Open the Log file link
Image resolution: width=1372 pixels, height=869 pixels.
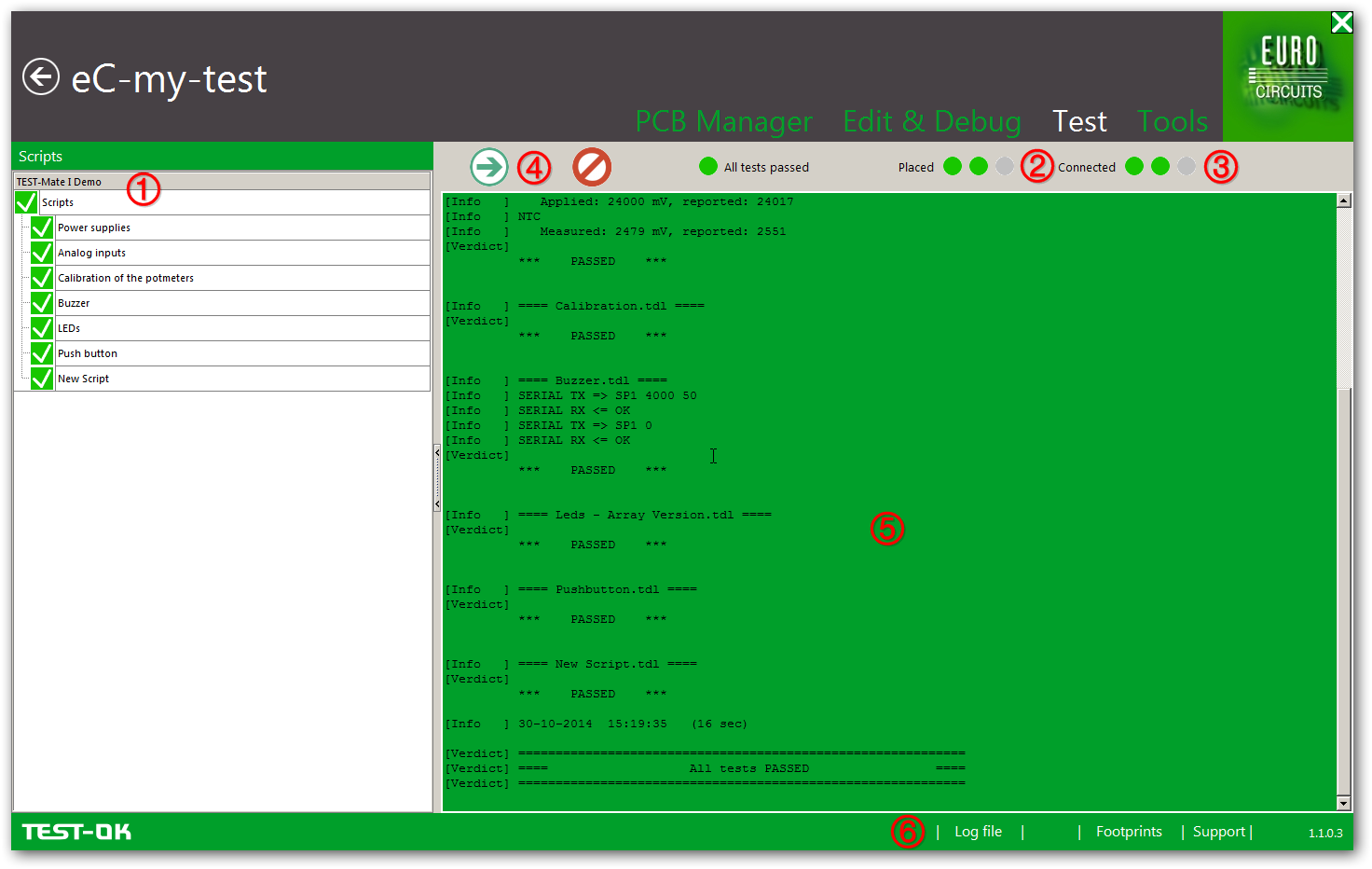[x=978, y=832]
